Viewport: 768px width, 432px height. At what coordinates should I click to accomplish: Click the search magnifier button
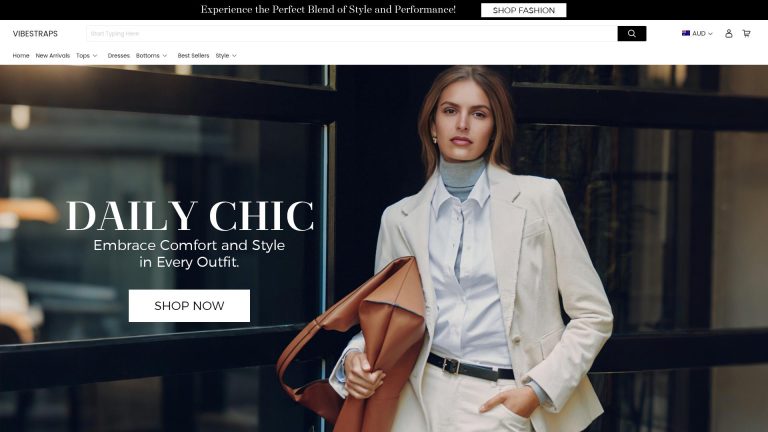tap(631, 33)
